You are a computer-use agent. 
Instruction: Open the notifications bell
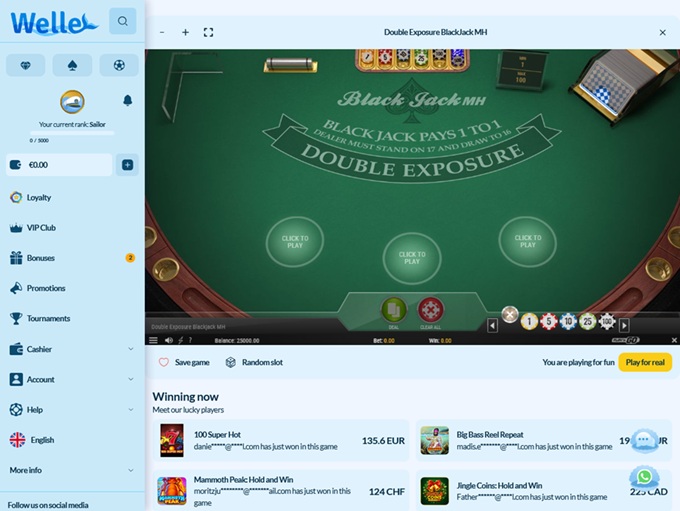coord(127,101)
